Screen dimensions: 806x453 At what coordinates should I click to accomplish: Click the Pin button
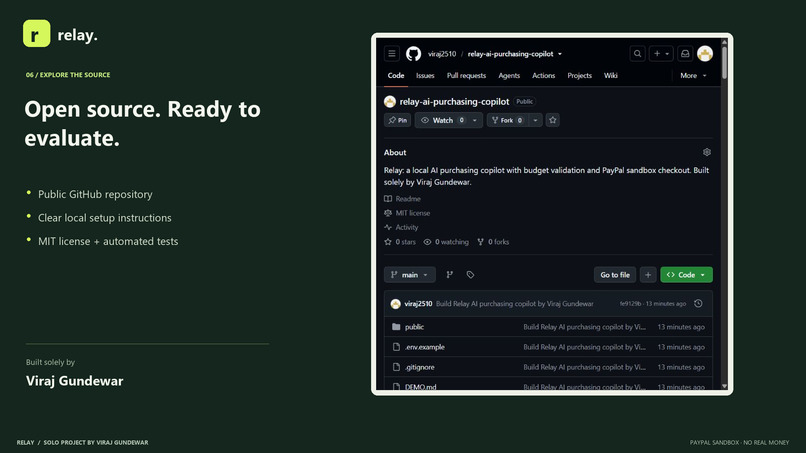[397, 120]
